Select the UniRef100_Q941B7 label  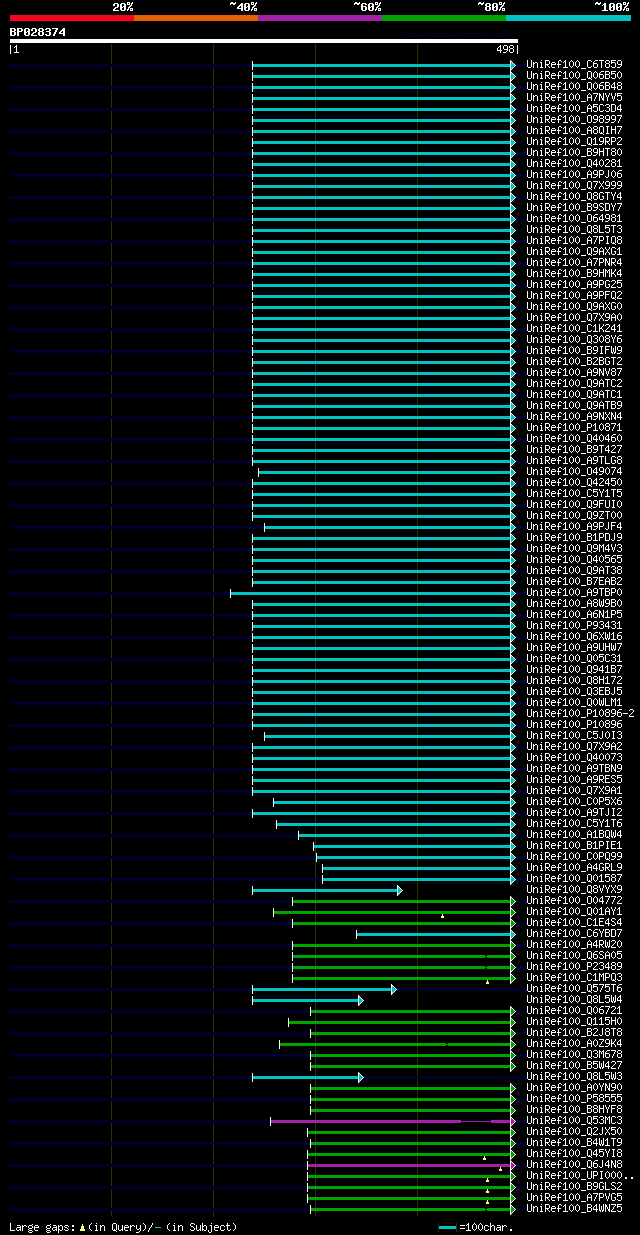(574, 669)
